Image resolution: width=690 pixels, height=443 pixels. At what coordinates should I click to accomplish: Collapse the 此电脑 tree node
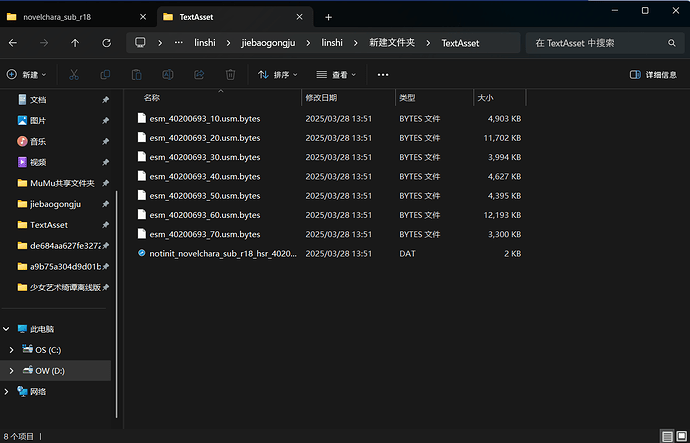coord(6,329)
